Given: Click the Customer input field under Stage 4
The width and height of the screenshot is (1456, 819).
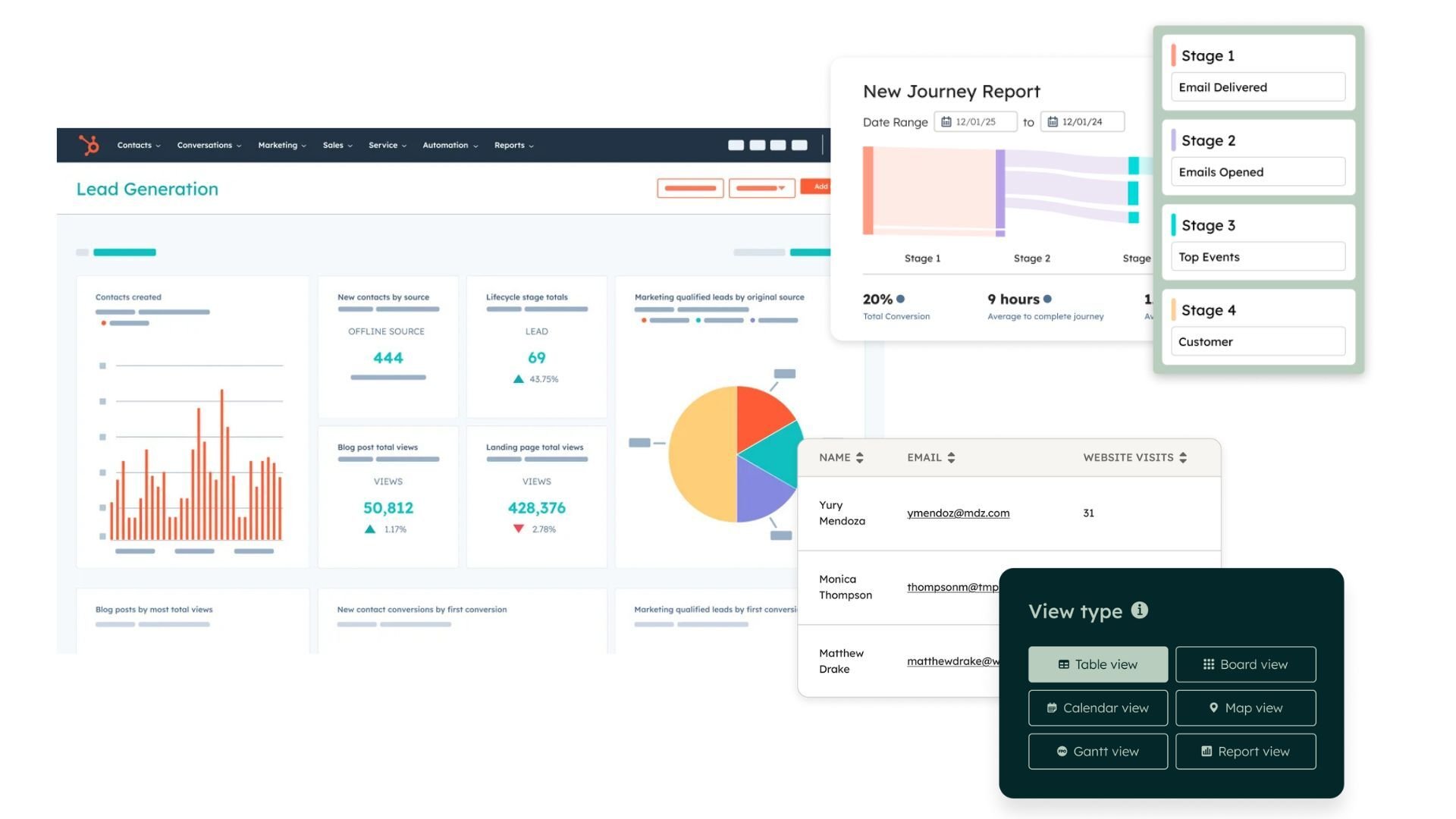Looking at the screenshot, I should click(x=1257, y=340).
